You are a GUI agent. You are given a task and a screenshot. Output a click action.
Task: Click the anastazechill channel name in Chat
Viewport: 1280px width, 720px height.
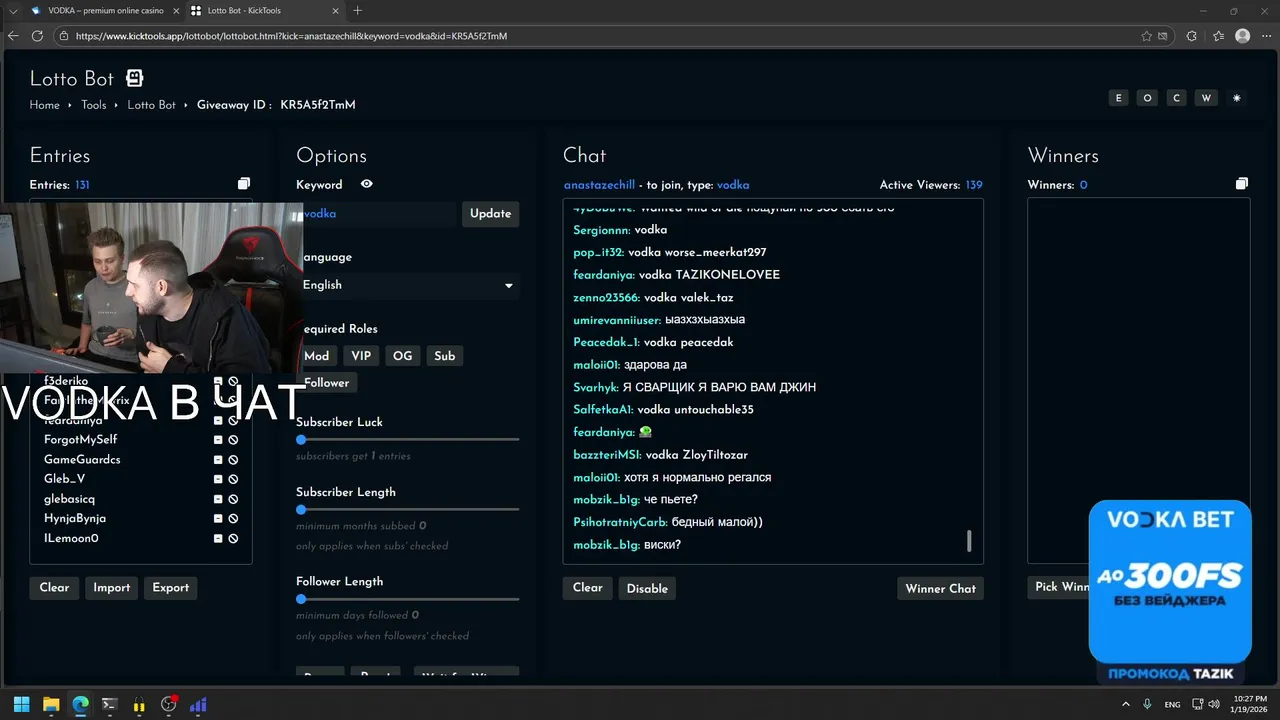coord(599,185)
